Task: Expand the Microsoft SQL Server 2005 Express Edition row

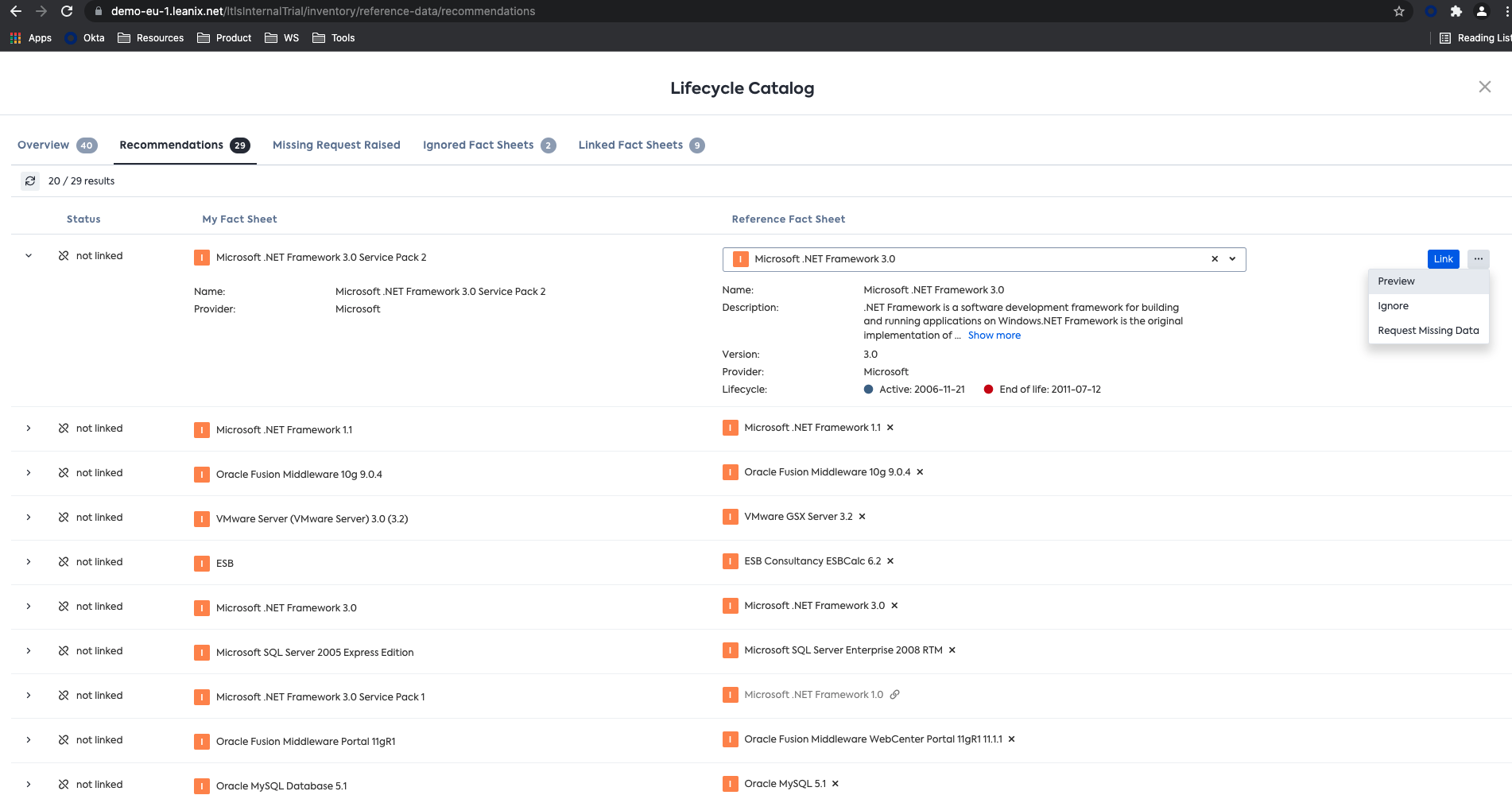Action: 29,651
